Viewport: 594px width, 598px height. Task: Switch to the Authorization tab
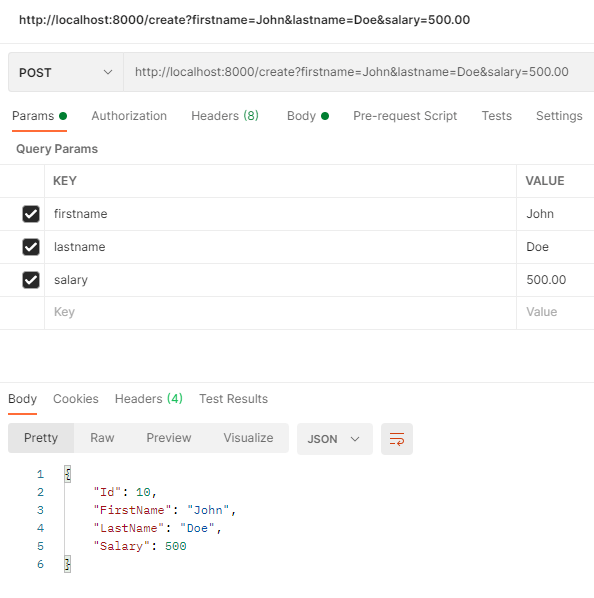[x=129, y=116]
